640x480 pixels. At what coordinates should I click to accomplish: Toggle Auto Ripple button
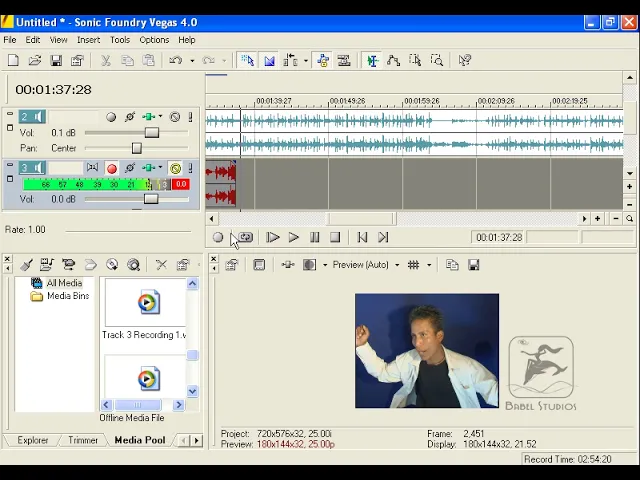tap(290, 60)
